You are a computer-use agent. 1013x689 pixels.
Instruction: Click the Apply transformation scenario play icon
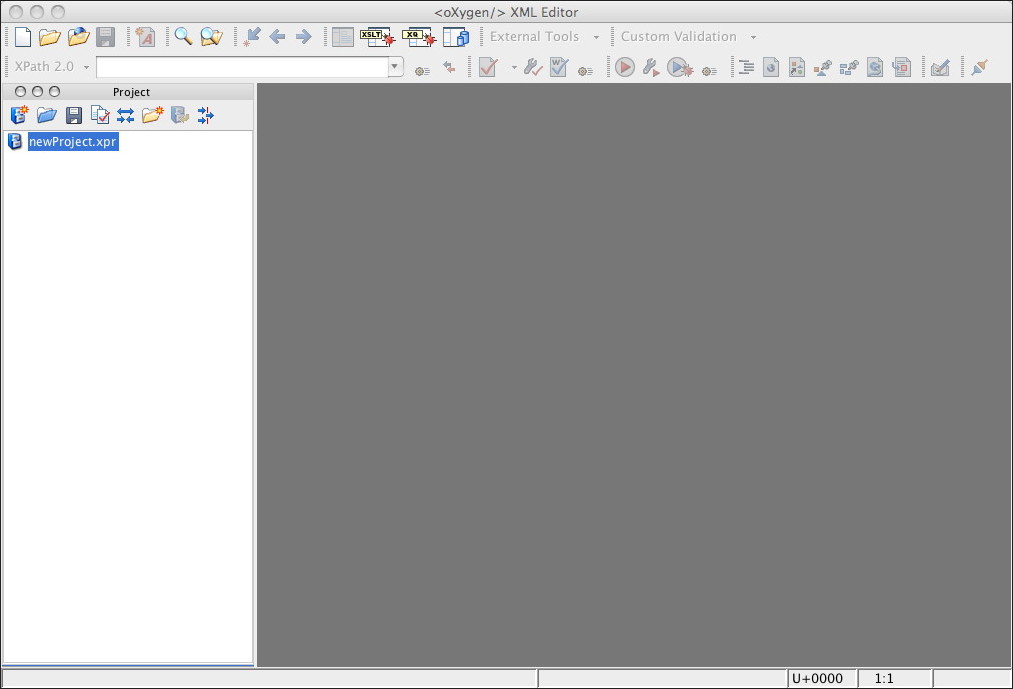625,67
